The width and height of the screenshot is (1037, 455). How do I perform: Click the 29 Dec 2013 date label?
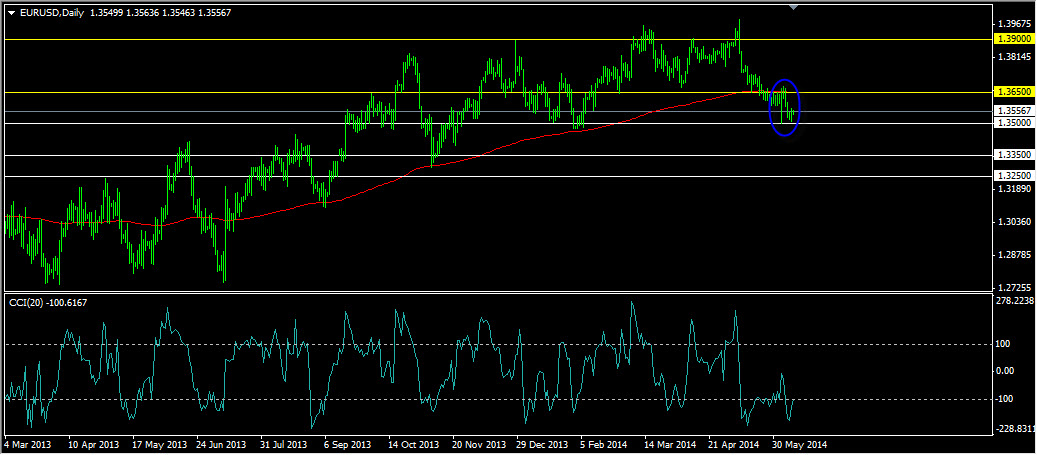pos(543,445)
